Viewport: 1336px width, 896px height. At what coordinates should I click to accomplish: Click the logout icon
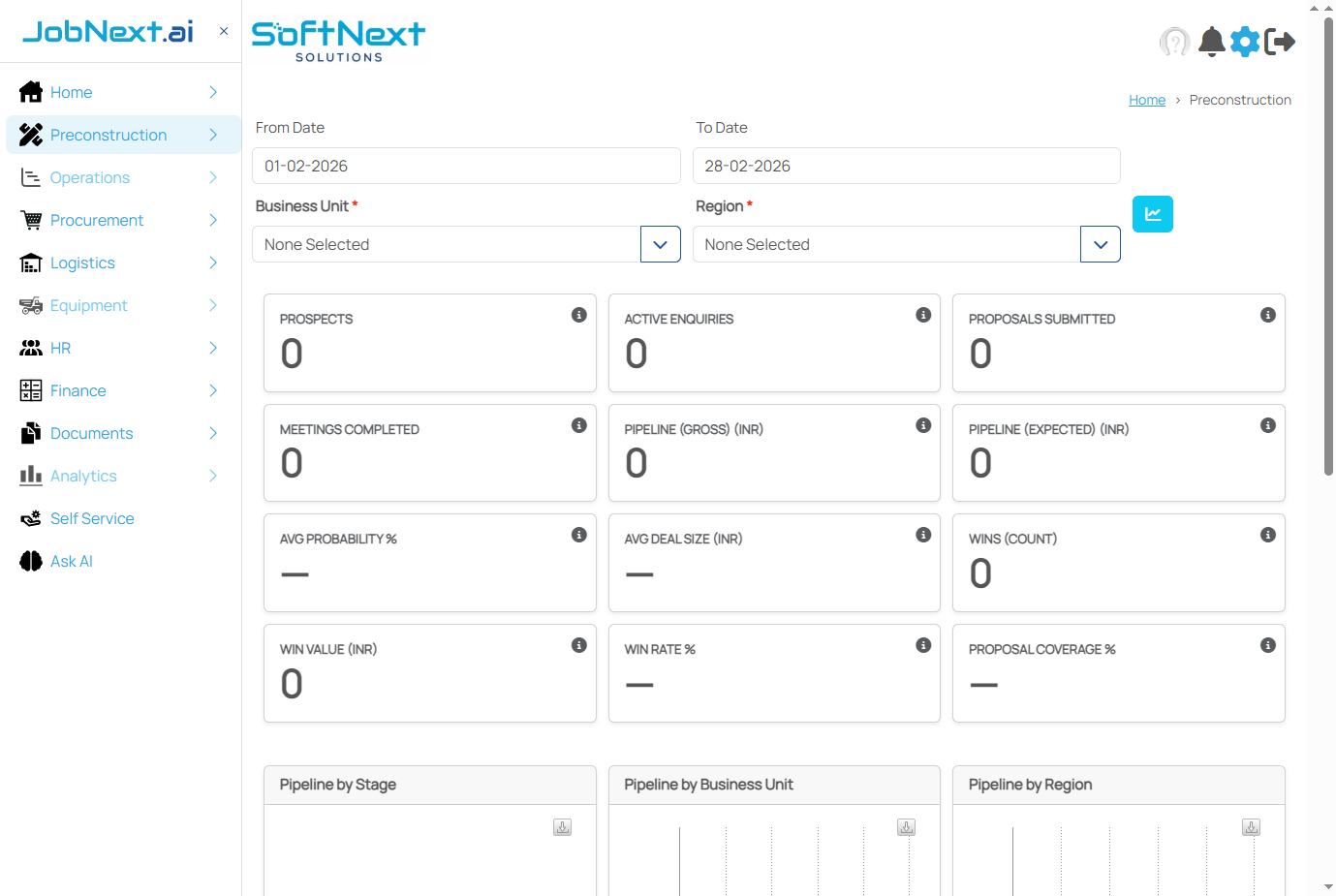coord(1281,42)
